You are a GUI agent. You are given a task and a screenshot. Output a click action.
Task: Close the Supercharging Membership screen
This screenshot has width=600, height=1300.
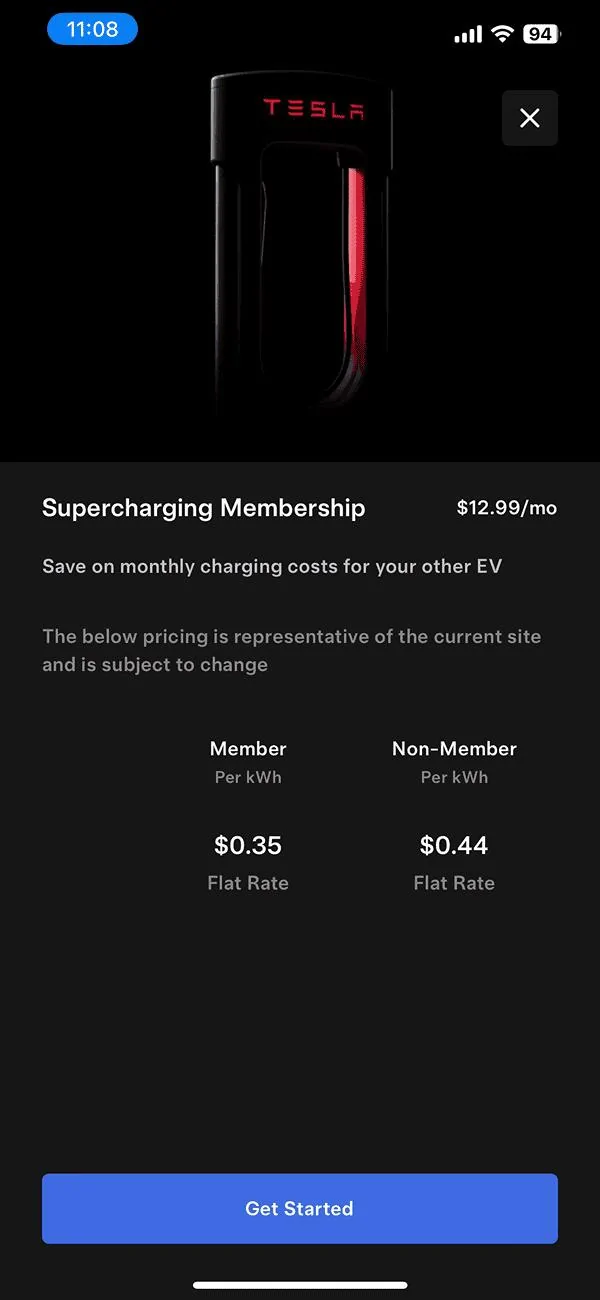530,118
